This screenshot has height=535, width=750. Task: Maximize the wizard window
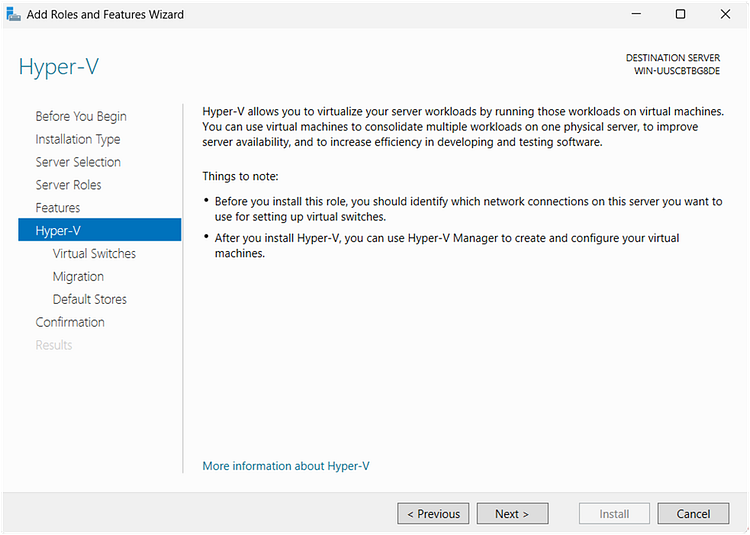[x=680, y=14]
